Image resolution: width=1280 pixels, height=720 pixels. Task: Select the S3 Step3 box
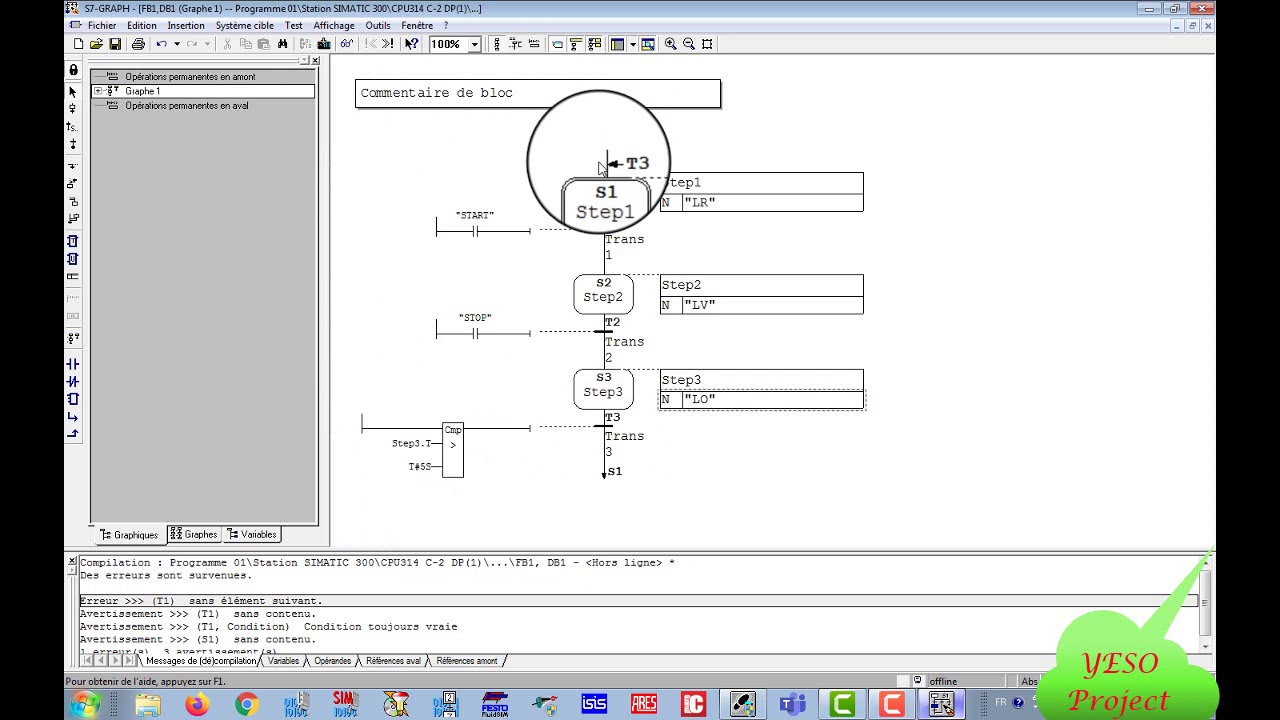[603, 388]
